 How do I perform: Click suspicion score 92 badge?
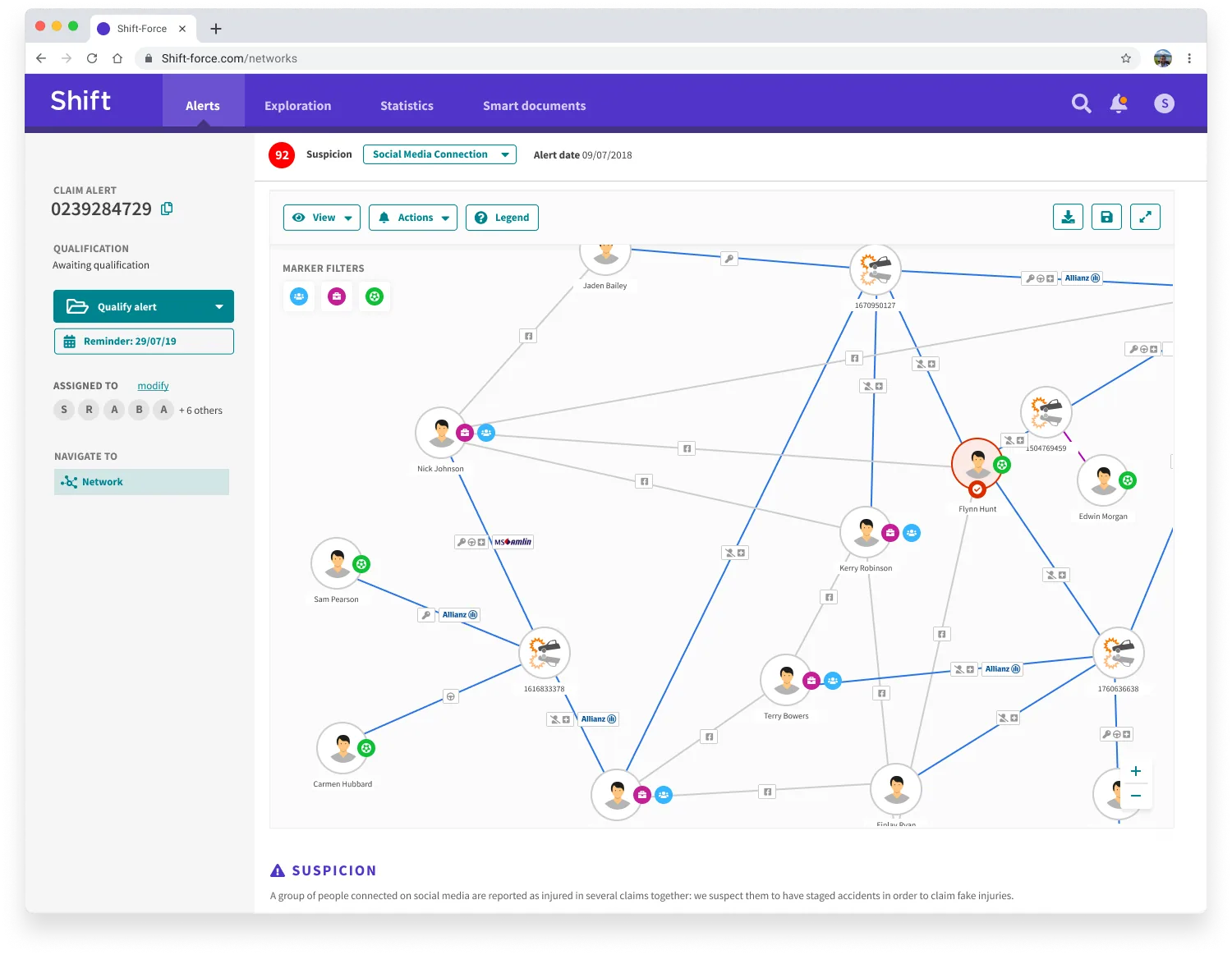pyautogui.click(x=282, y=154)
